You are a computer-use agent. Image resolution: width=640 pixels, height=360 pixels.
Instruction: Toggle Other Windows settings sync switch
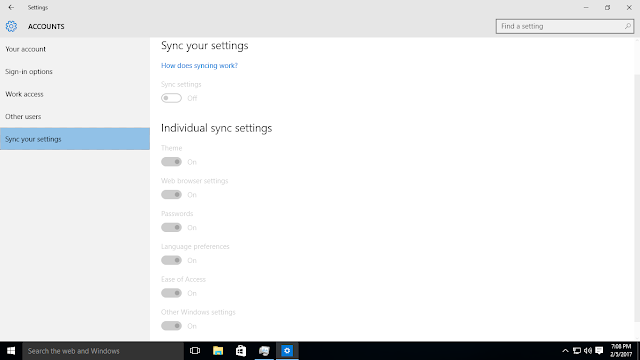click(171, 326)
